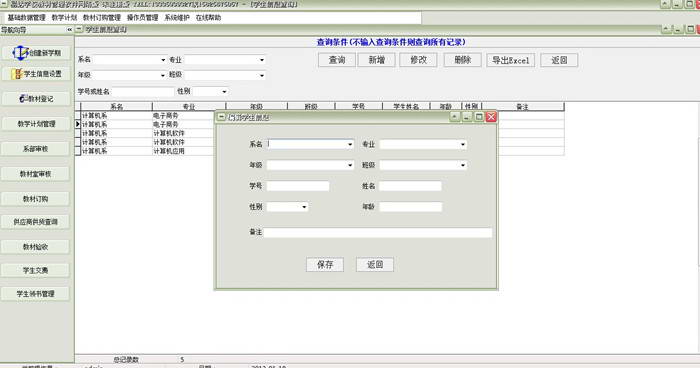Click the 学号 column header in the table
The width and height of the screenshot is (700, 368).
[358, 107]
